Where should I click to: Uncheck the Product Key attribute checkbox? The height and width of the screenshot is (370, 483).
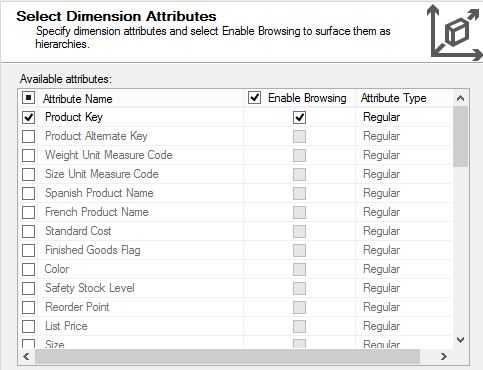pyautogui.click(x=28, y=117)
